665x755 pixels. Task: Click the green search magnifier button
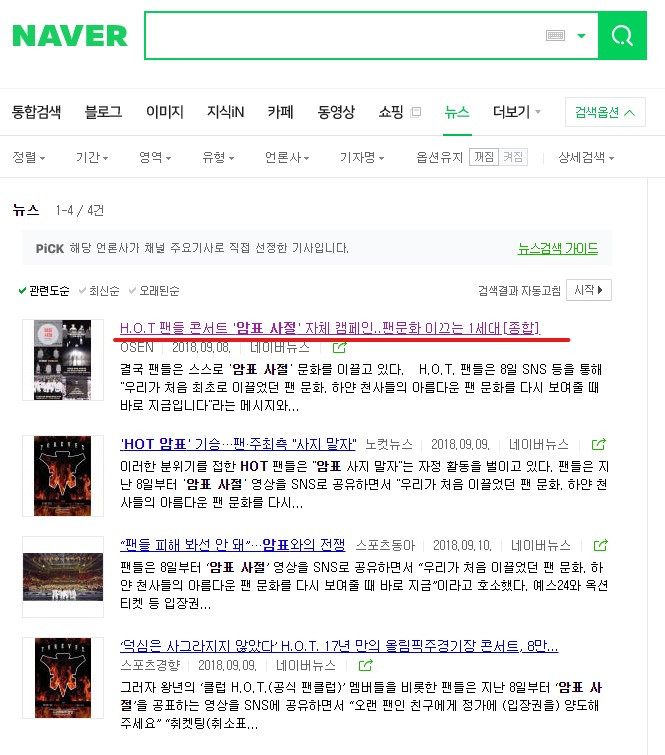click(622, 36)
